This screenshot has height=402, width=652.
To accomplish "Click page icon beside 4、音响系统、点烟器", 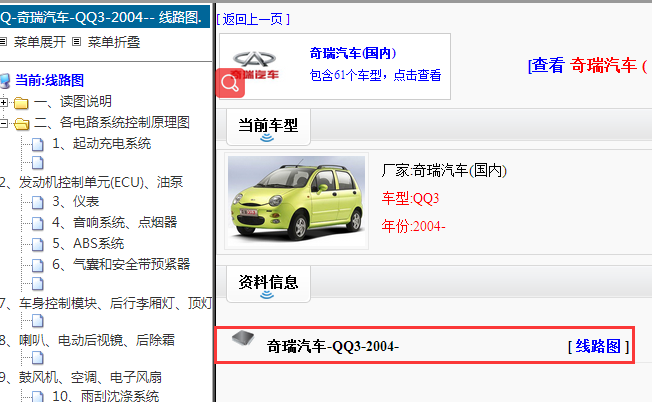I will (38, 223).
